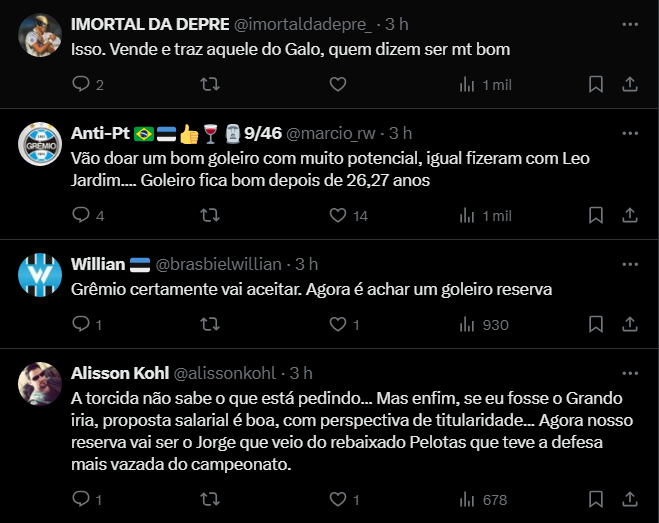This screenshot has height=523, width=659.
Task: Click Willian's profile avatar
Action: [42, 275]
